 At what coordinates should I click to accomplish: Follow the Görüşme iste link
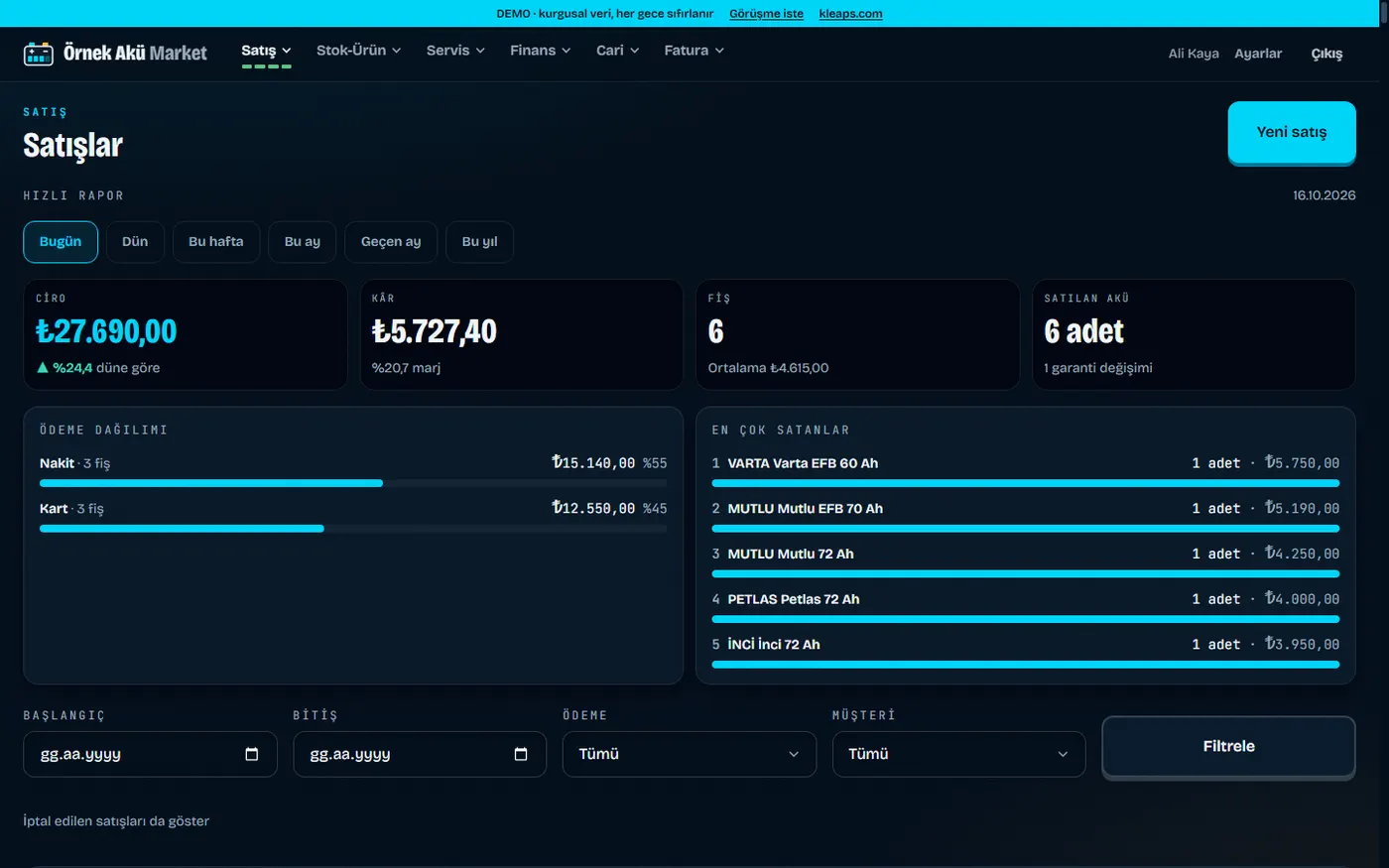pyautogui.click(x=766, y=14)
